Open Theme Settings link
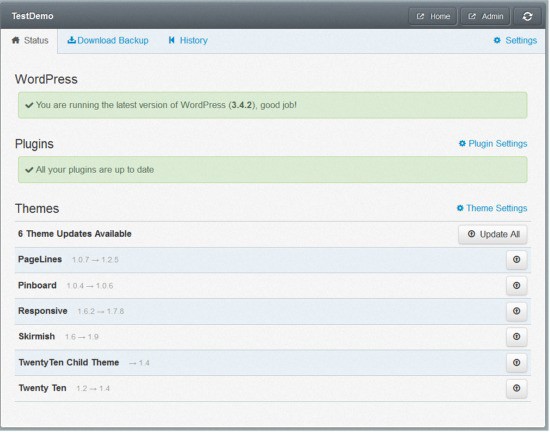550x433 pixels. 492,208
